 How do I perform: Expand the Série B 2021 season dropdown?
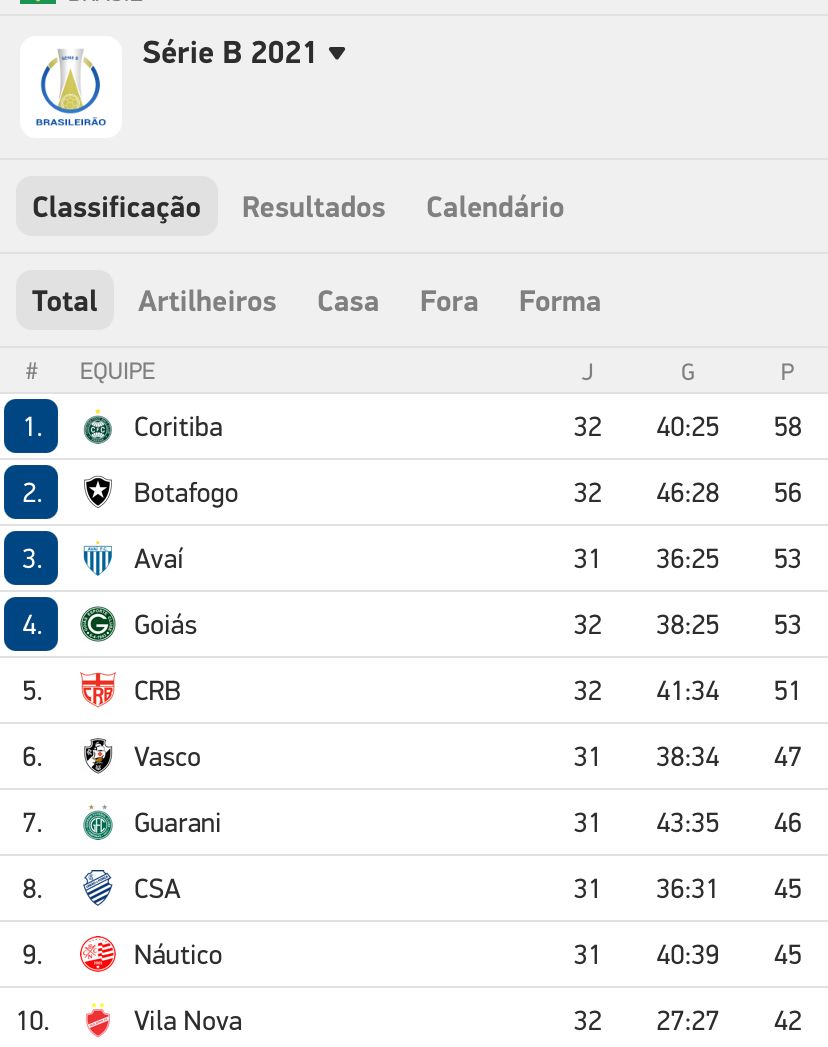[x=244, y=53]
